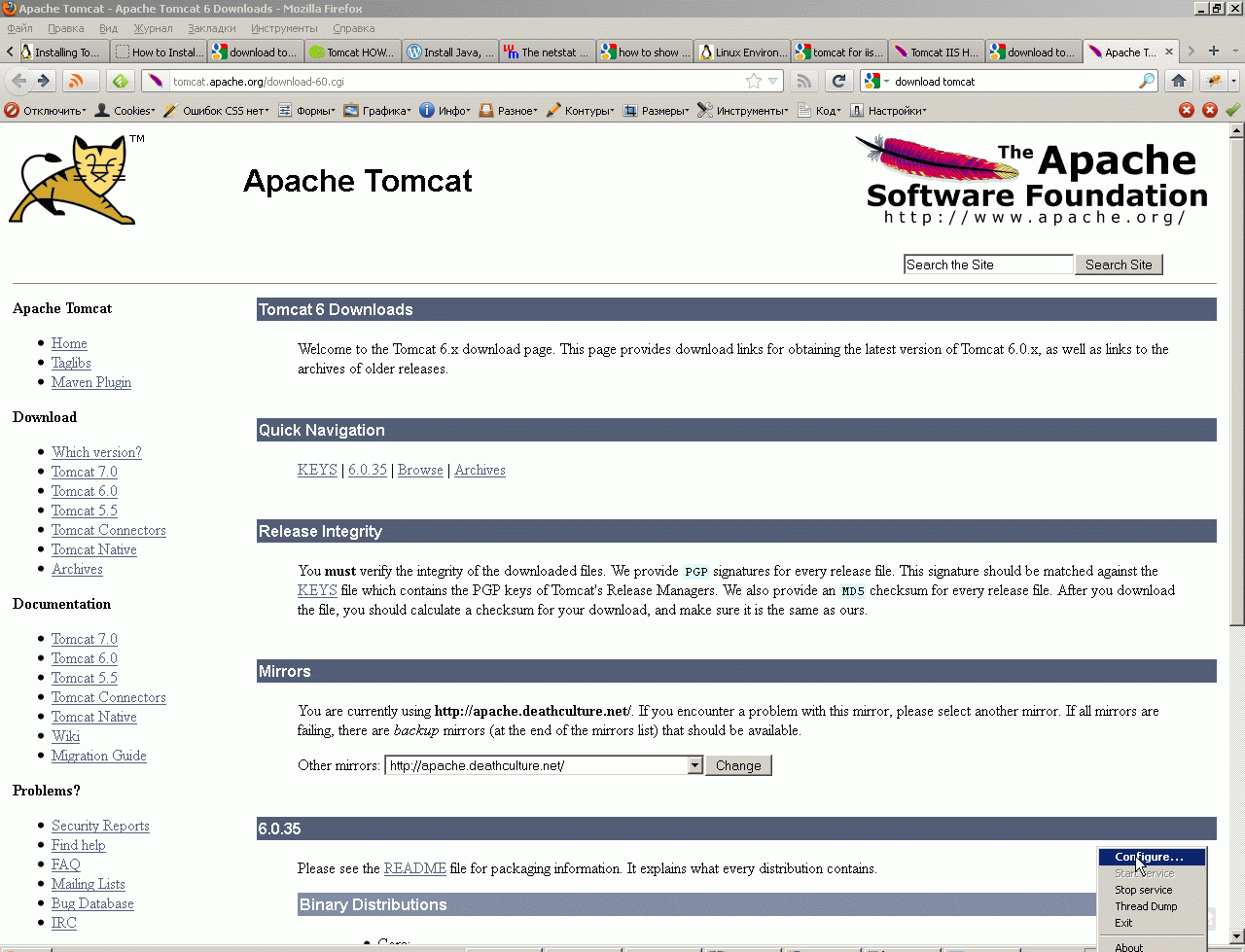Select Exit in the context menu
The image size is (1245, 952).
(1152, 923)
